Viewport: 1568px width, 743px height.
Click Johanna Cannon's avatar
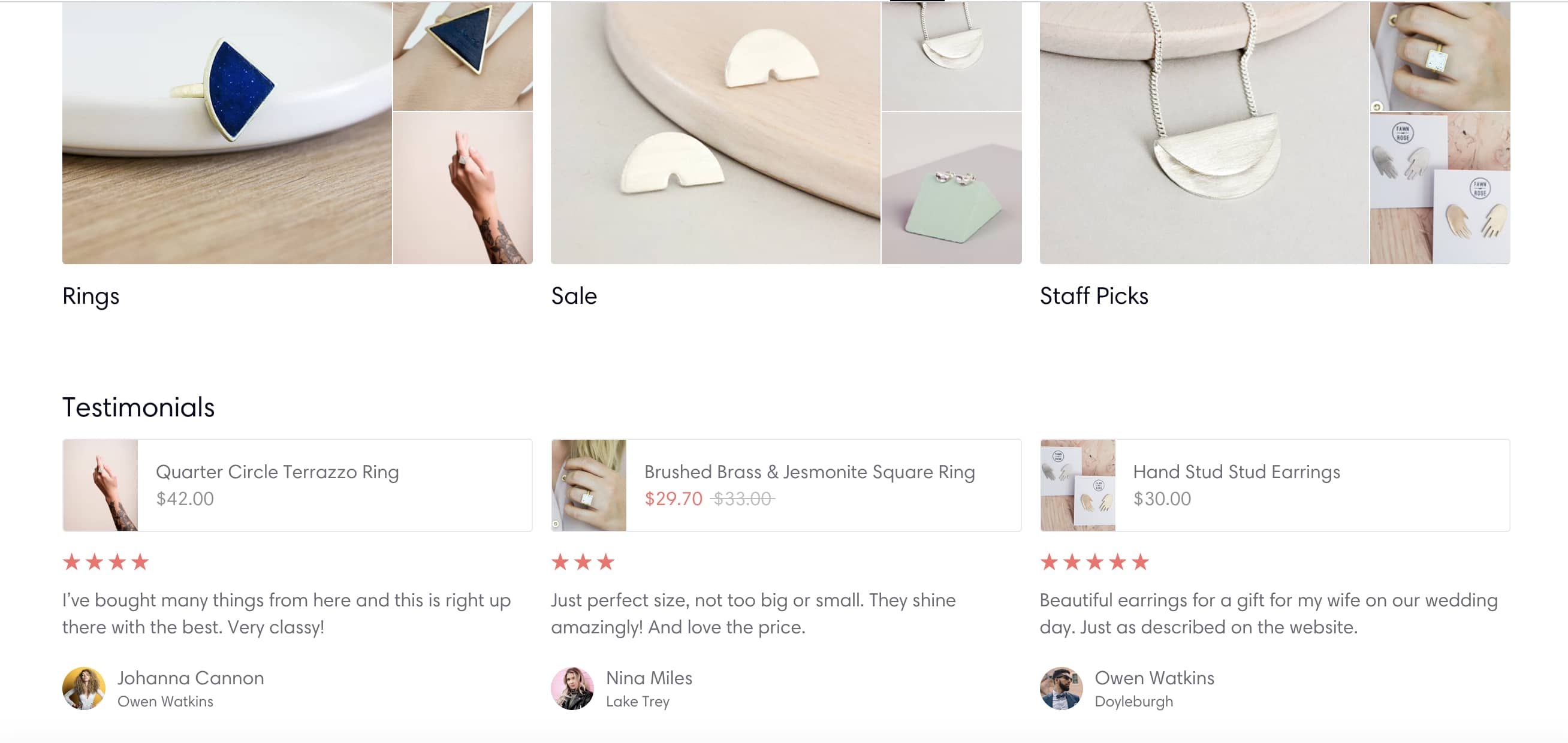coord(84,688)
